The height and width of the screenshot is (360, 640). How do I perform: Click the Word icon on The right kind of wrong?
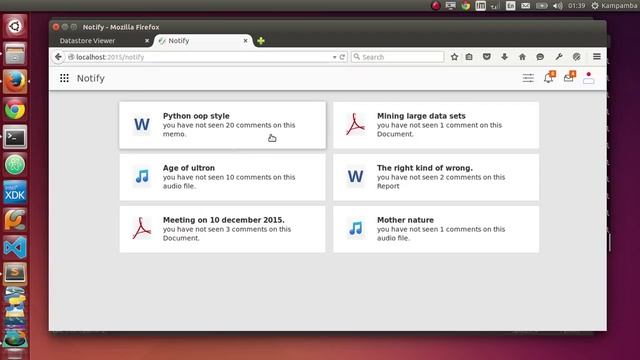click(355, 176)
